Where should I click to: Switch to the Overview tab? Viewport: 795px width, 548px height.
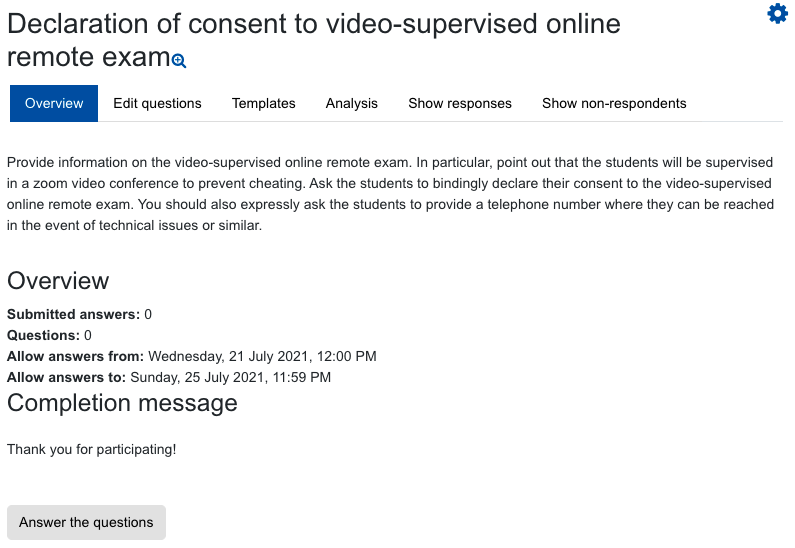click(x=54, y=103)
